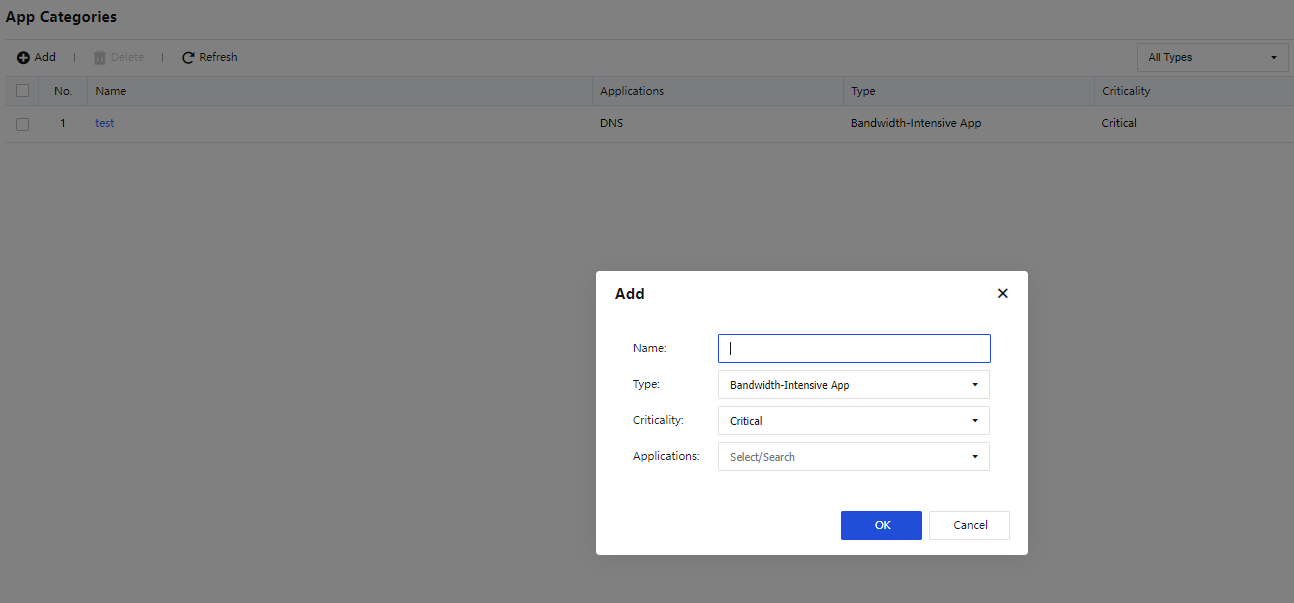Toggle the select-all checkbox in table header

[22, 91]
